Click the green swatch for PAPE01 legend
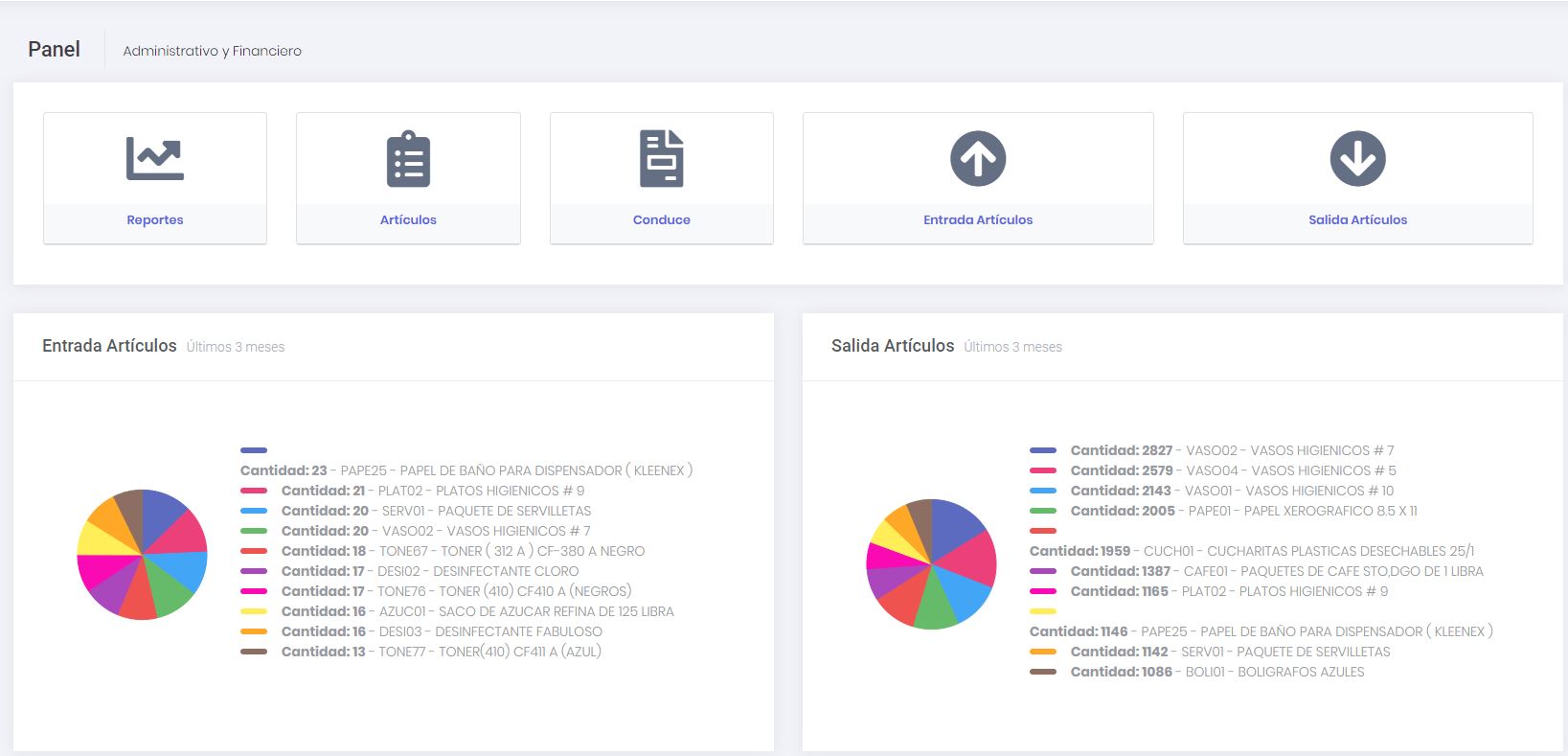This screenshot has width=1568, height=756. point(1043,511)
